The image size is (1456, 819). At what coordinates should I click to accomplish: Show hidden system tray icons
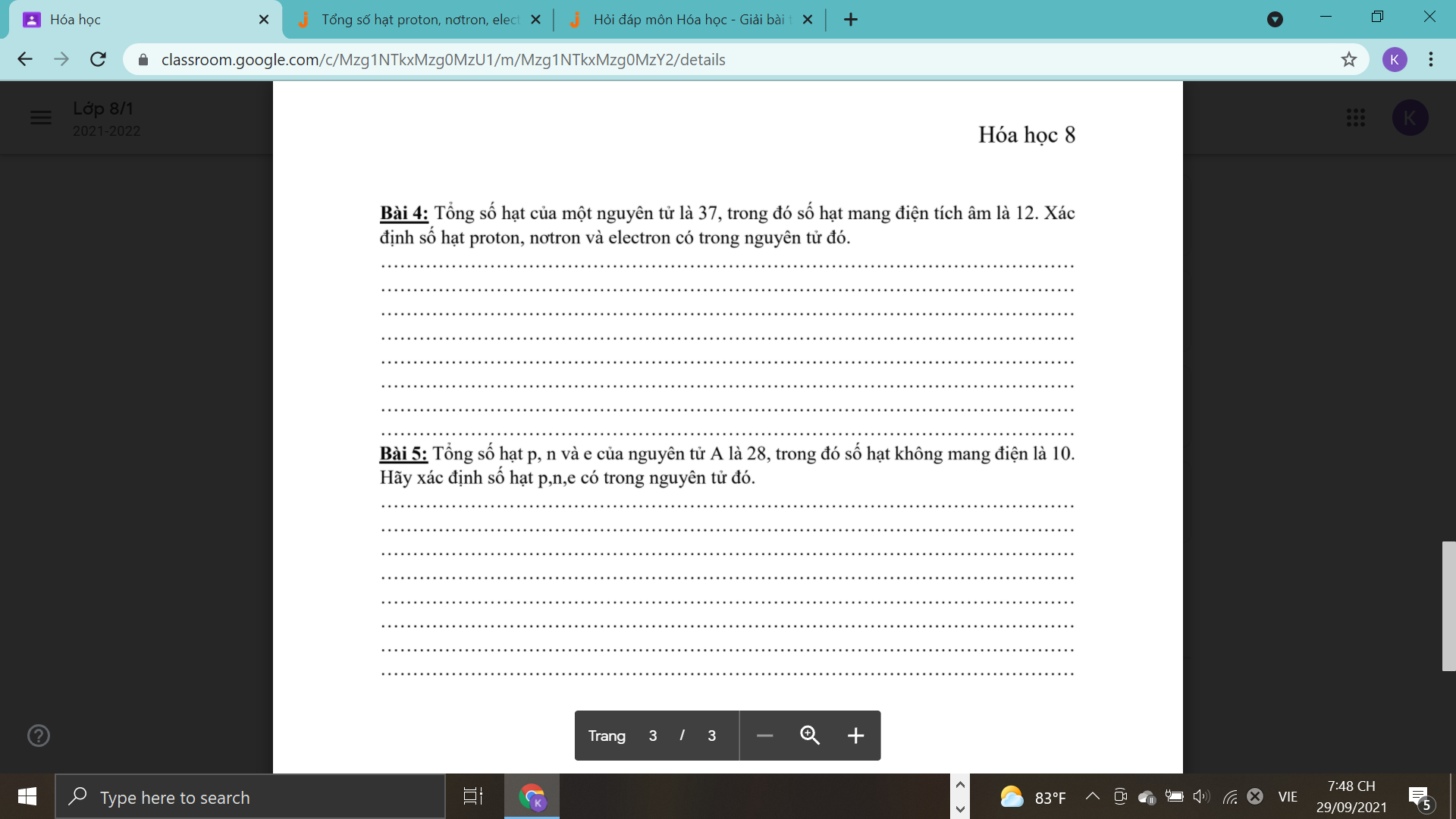click(1092, 796)
